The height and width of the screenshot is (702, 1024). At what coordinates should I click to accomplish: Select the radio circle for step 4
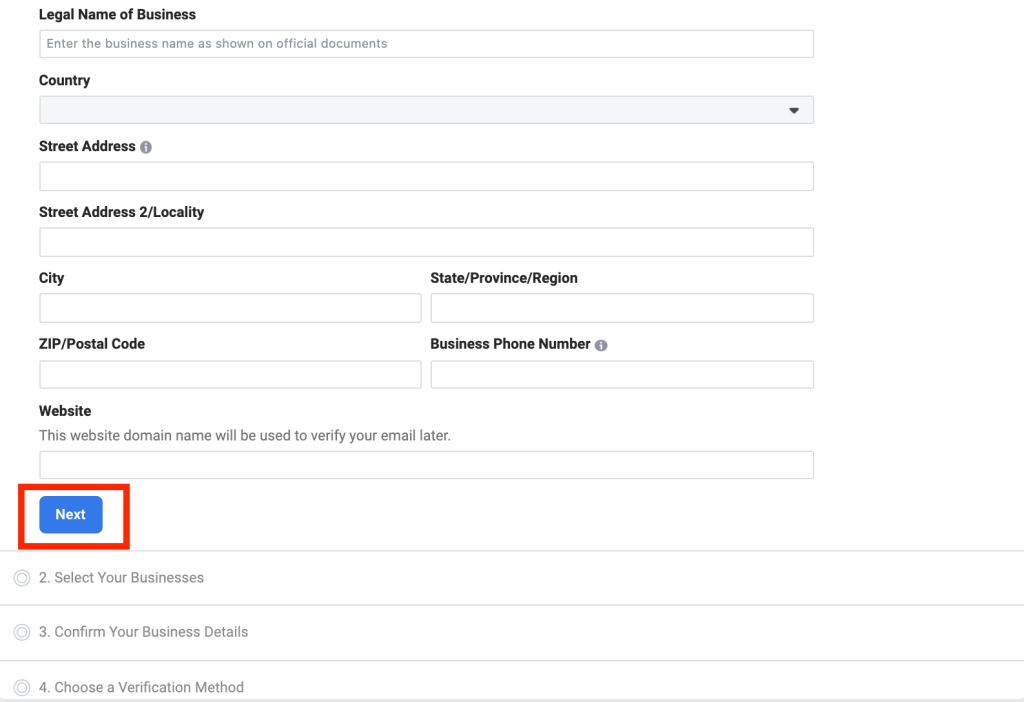22,687
